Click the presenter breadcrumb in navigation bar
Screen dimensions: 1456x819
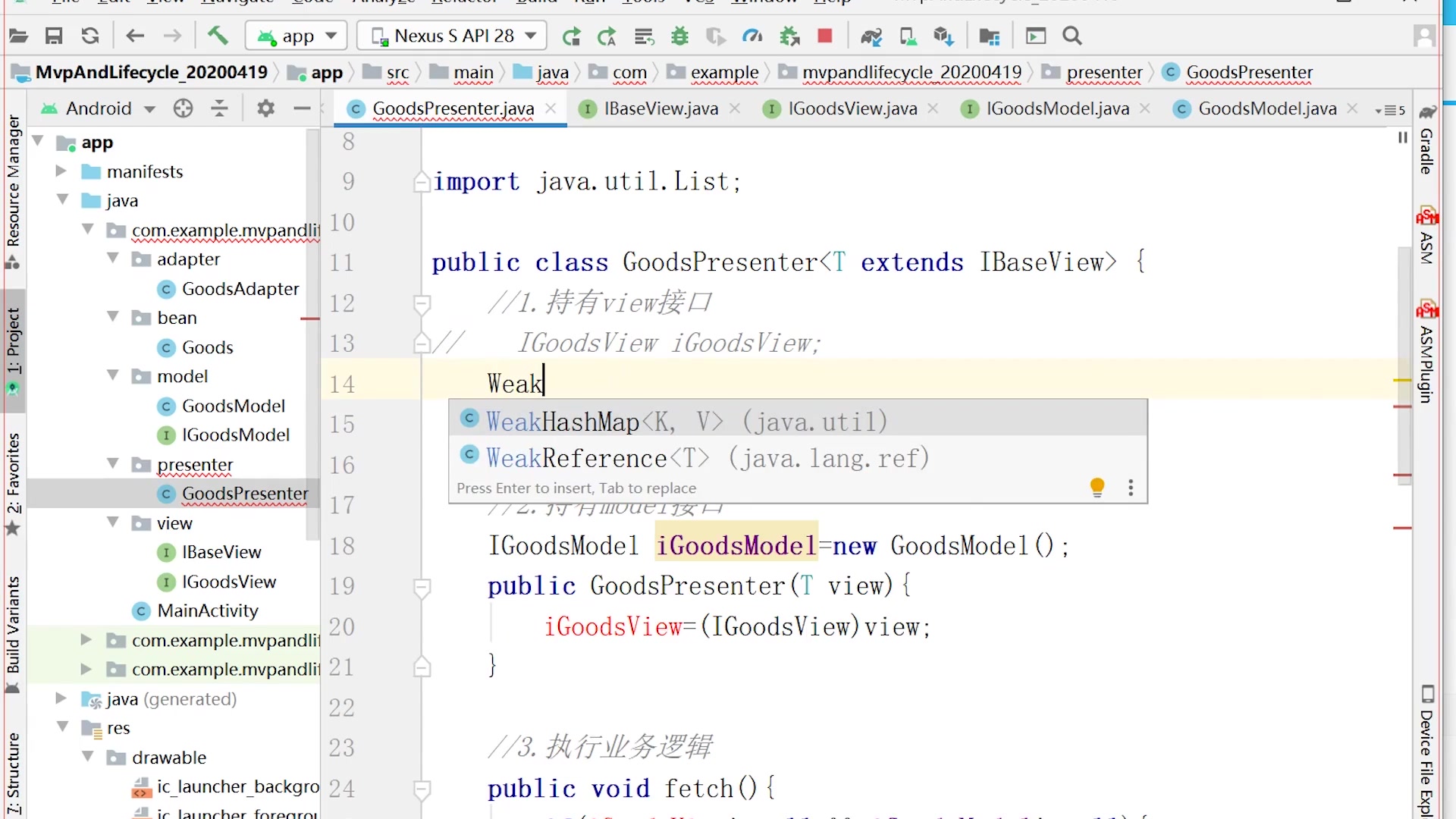click(x=1103, y=72)
